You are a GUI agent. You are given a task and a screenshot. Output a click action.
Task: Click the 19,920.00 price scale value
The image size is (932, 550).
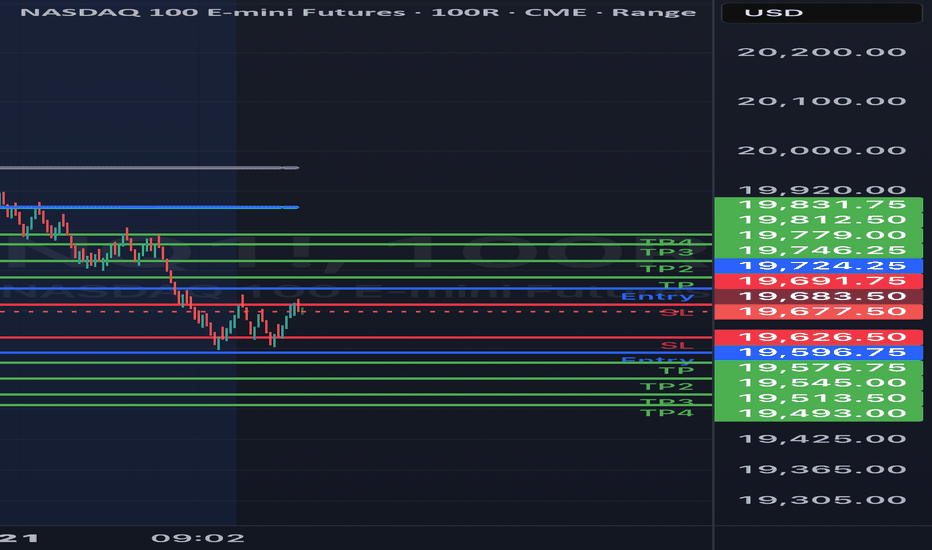tap(822, 190)
